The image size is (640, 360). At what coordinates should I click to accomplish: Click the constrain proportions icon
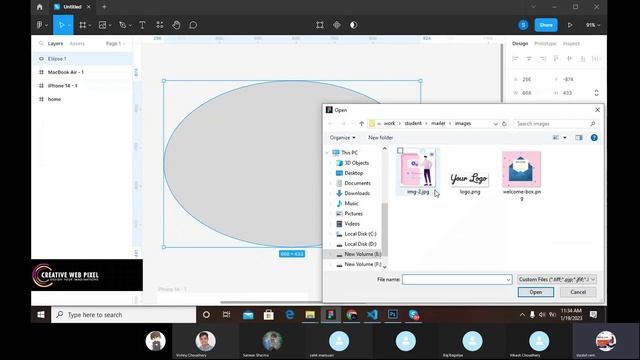pyautogui.click(x=596, y=93)
